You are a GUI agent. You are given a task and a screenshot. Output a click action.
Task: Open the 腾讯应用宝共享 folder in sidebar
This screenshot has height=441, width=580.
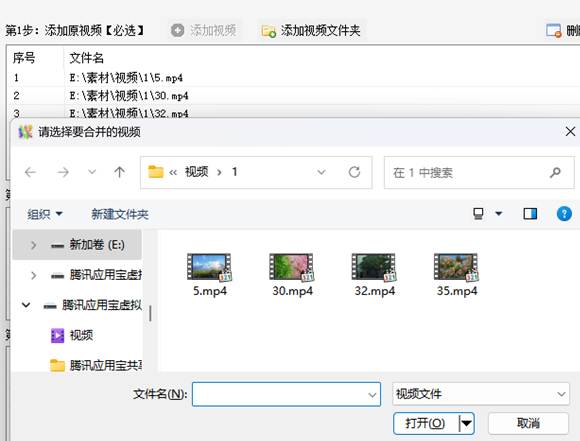click(96, 366)
